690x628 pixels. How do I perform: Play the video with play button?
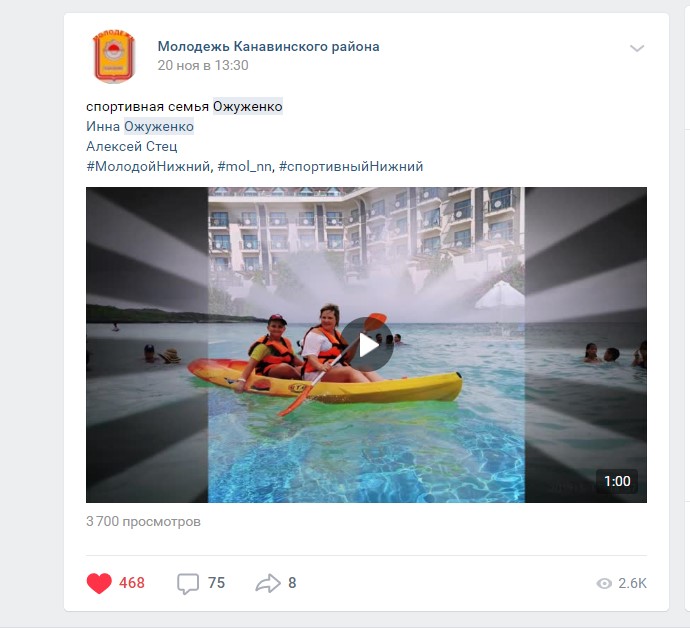(x=367, y=344)
